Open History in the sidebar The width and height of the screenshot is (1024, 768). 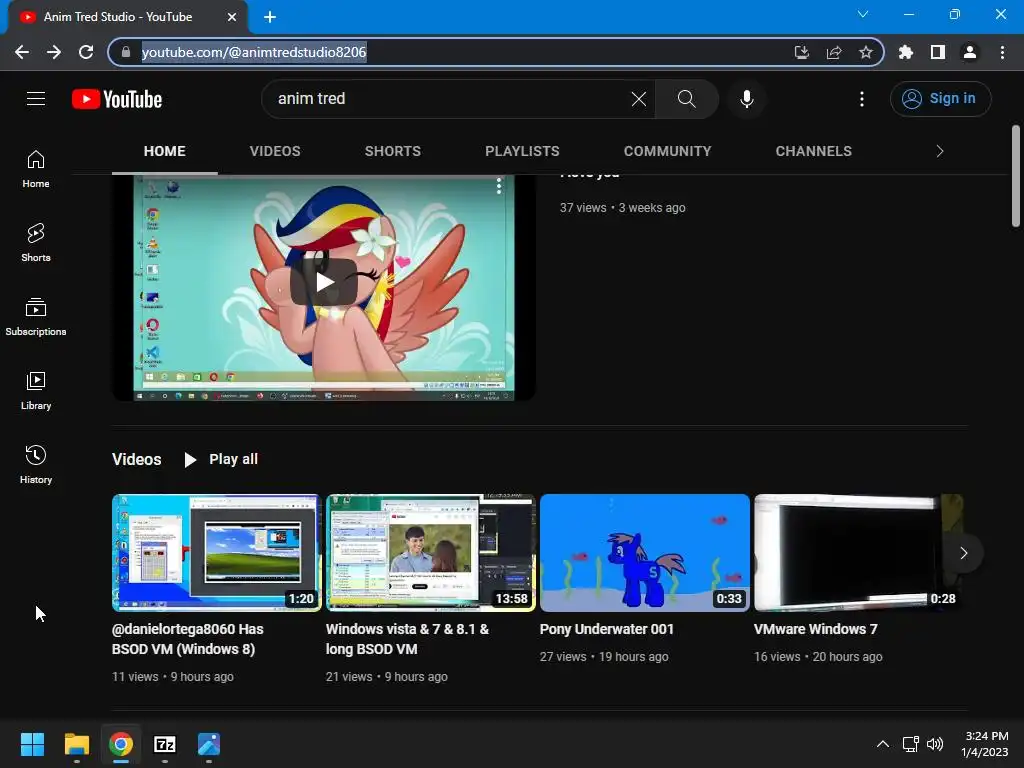(36, 464)
